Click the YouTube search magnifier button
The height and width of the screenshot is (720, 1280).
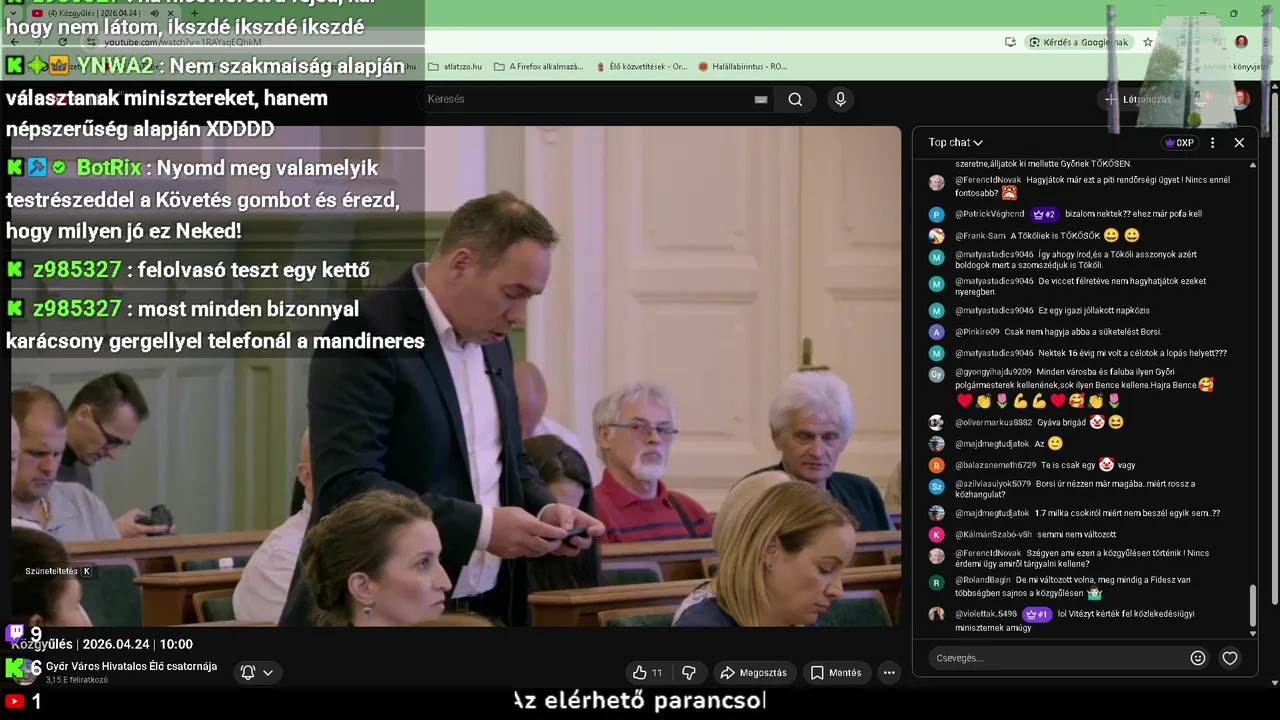[x=795, y=99]
